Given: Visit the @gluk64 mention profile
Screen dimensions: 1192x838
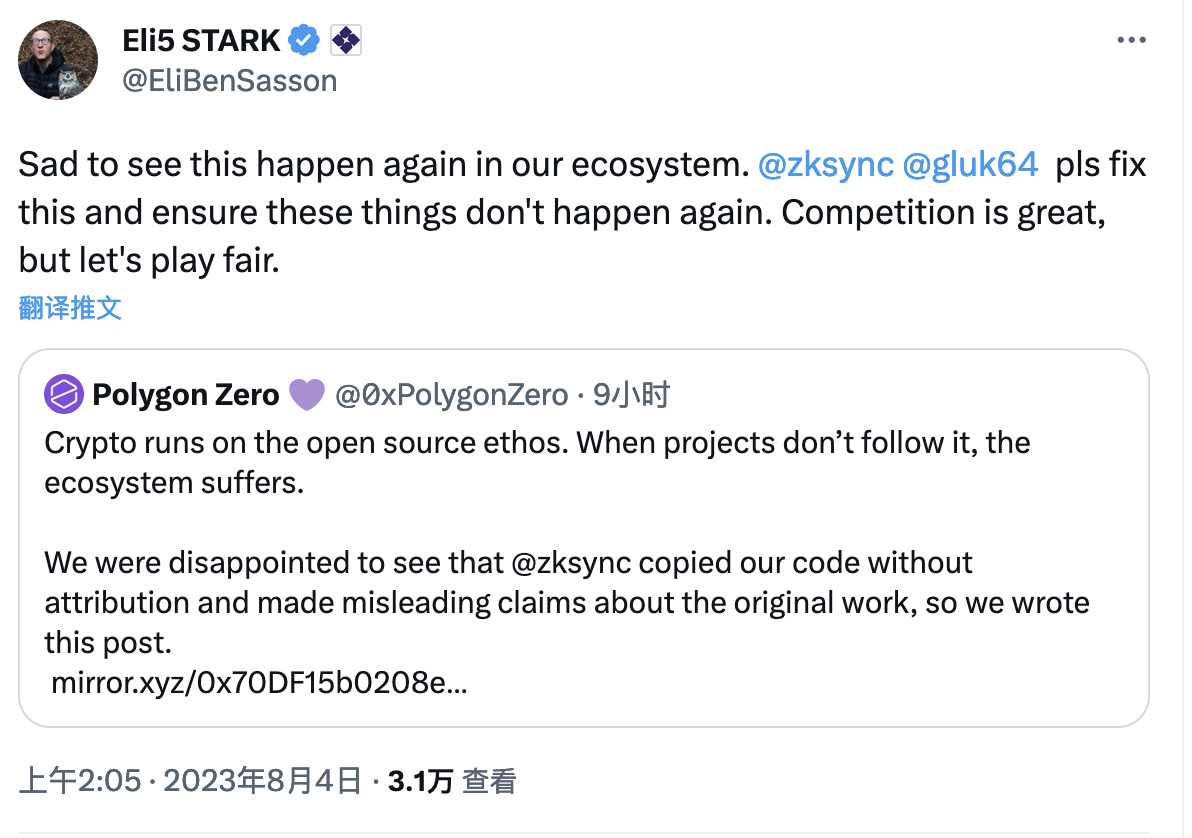Looking at the screenshot, I should click(970, 165).
